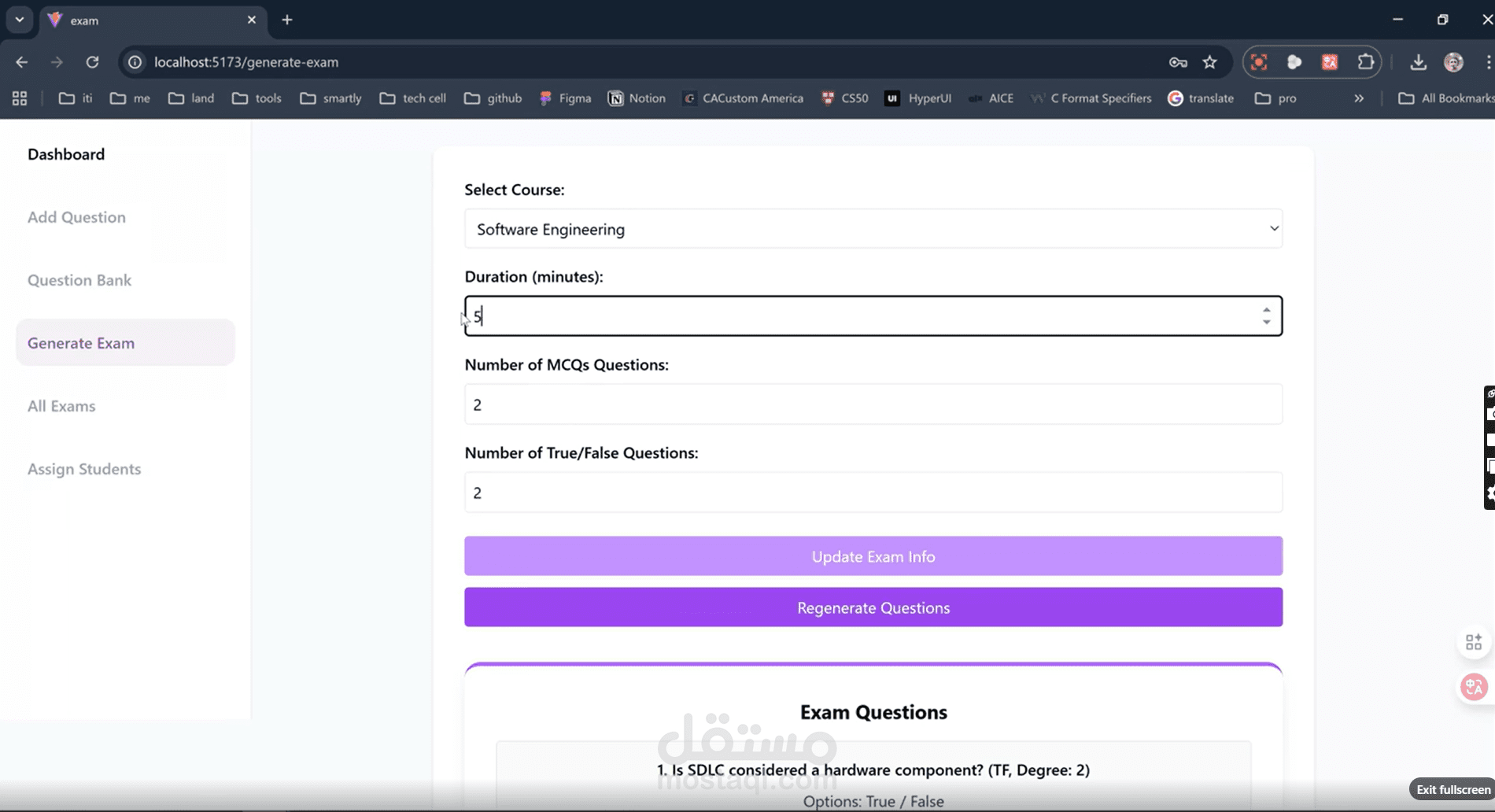
Task: Open the All Exams sidebar item
Action: click(61, 406)
